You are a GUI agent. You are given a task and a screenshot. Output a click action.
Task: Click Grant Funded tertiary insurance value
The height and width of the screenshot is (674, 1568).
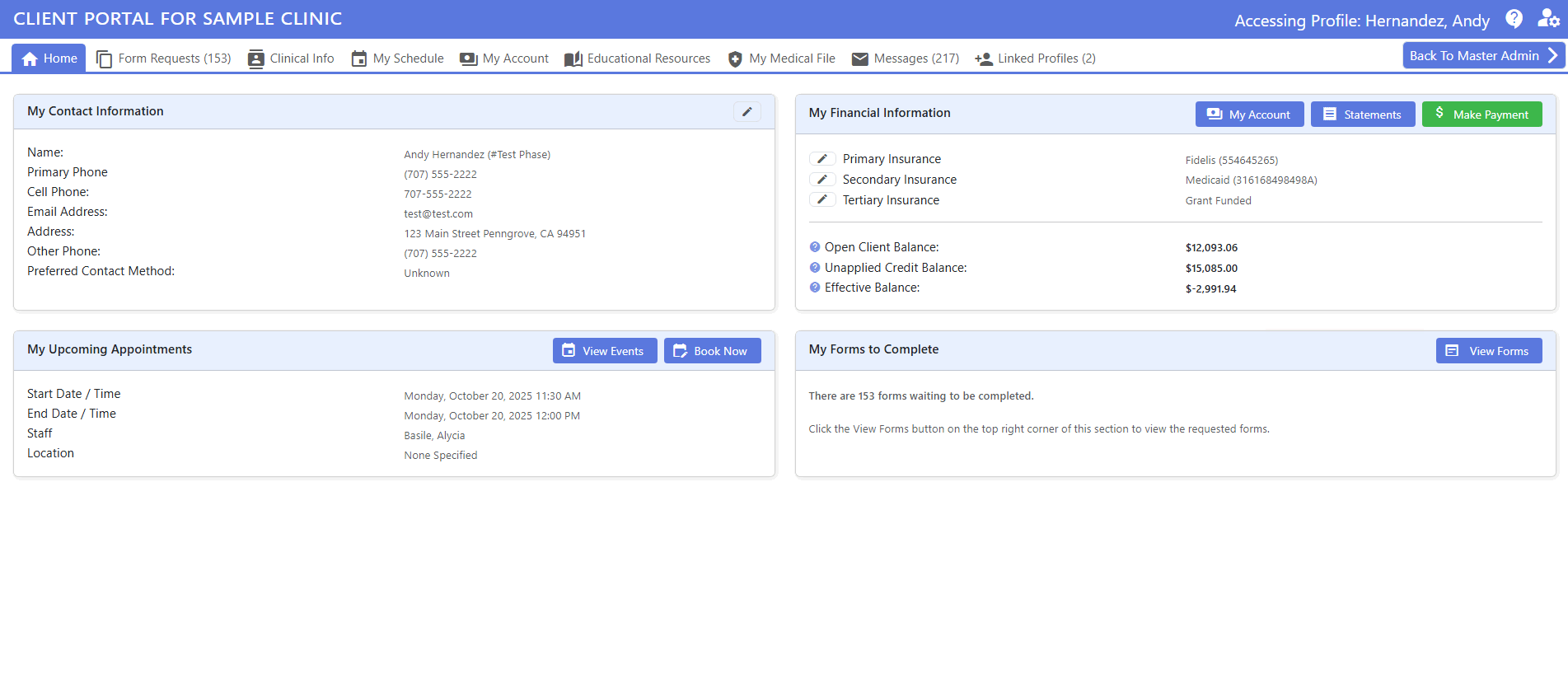[x=1219, y=201]
